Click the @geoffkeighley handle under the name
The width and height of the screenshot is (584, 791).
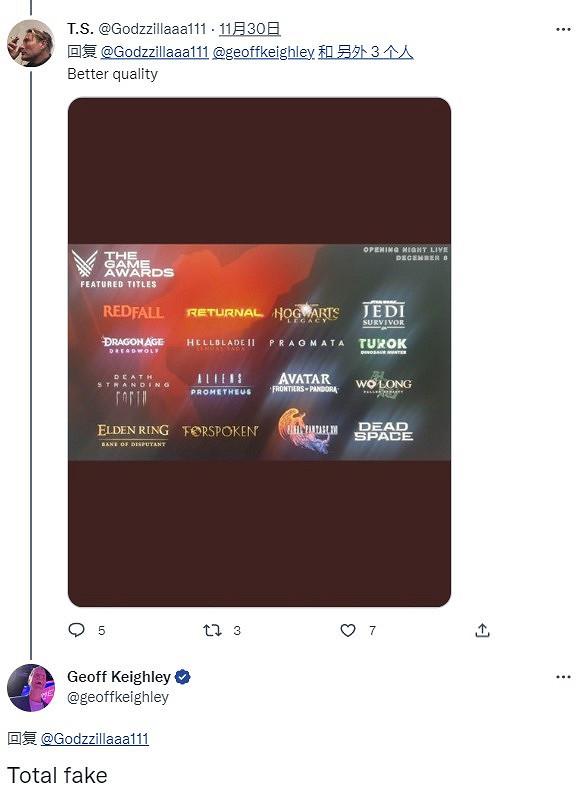(x=118, y=697)
